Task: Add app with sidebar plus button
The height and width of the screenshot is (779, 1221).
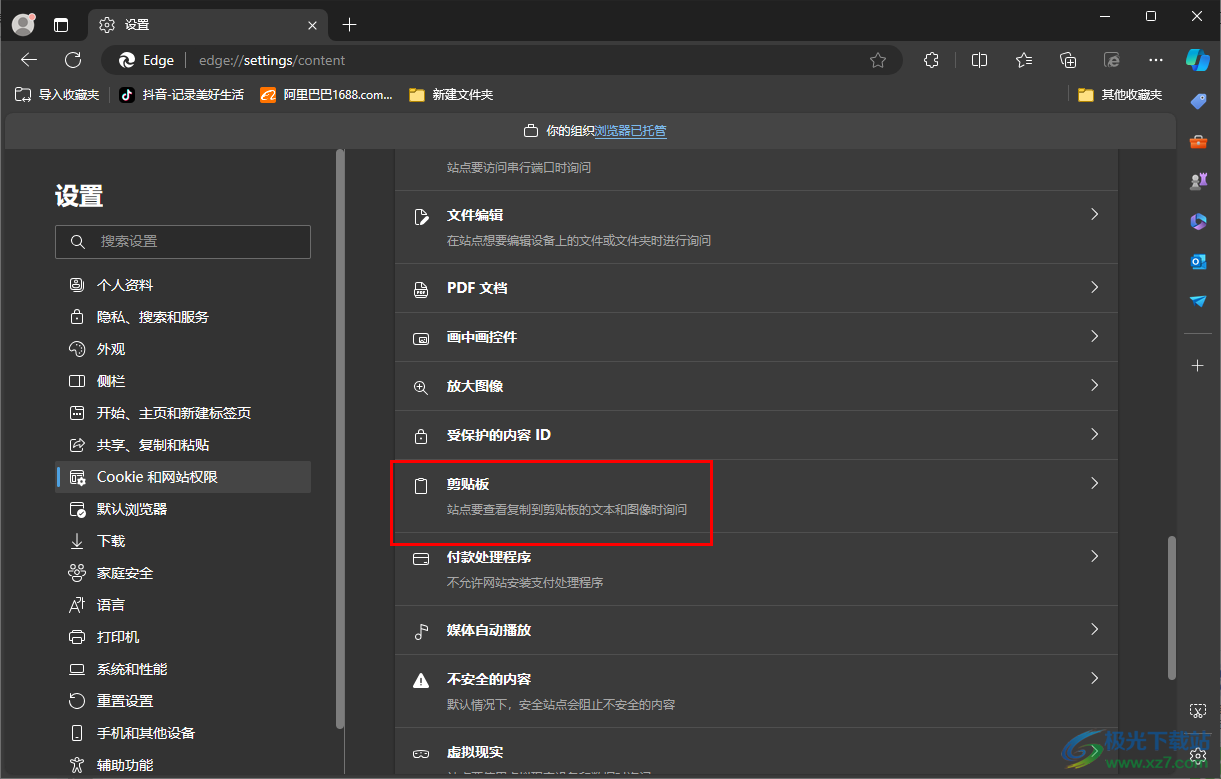Action: click(x=1198, y=366)
